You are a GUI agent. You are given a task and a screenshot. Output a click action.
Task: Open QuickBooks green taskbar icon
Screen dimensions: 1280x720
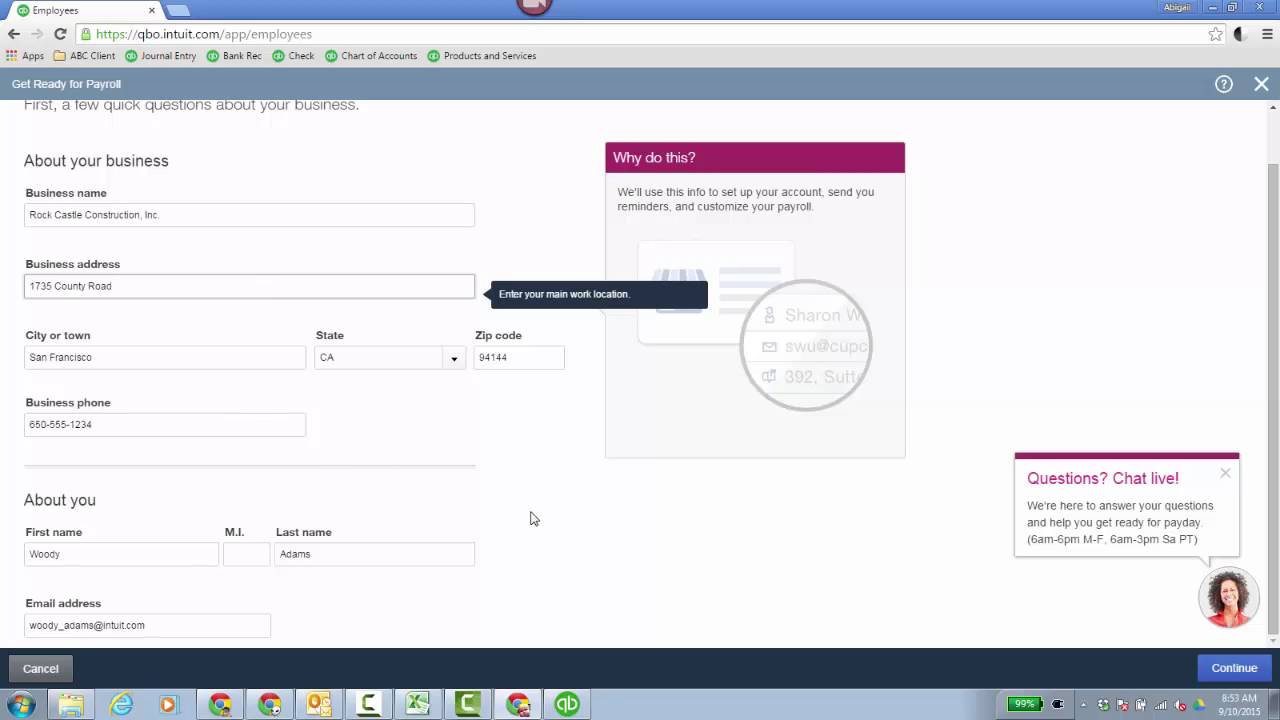pyautogui.click(x=567, y=704)
